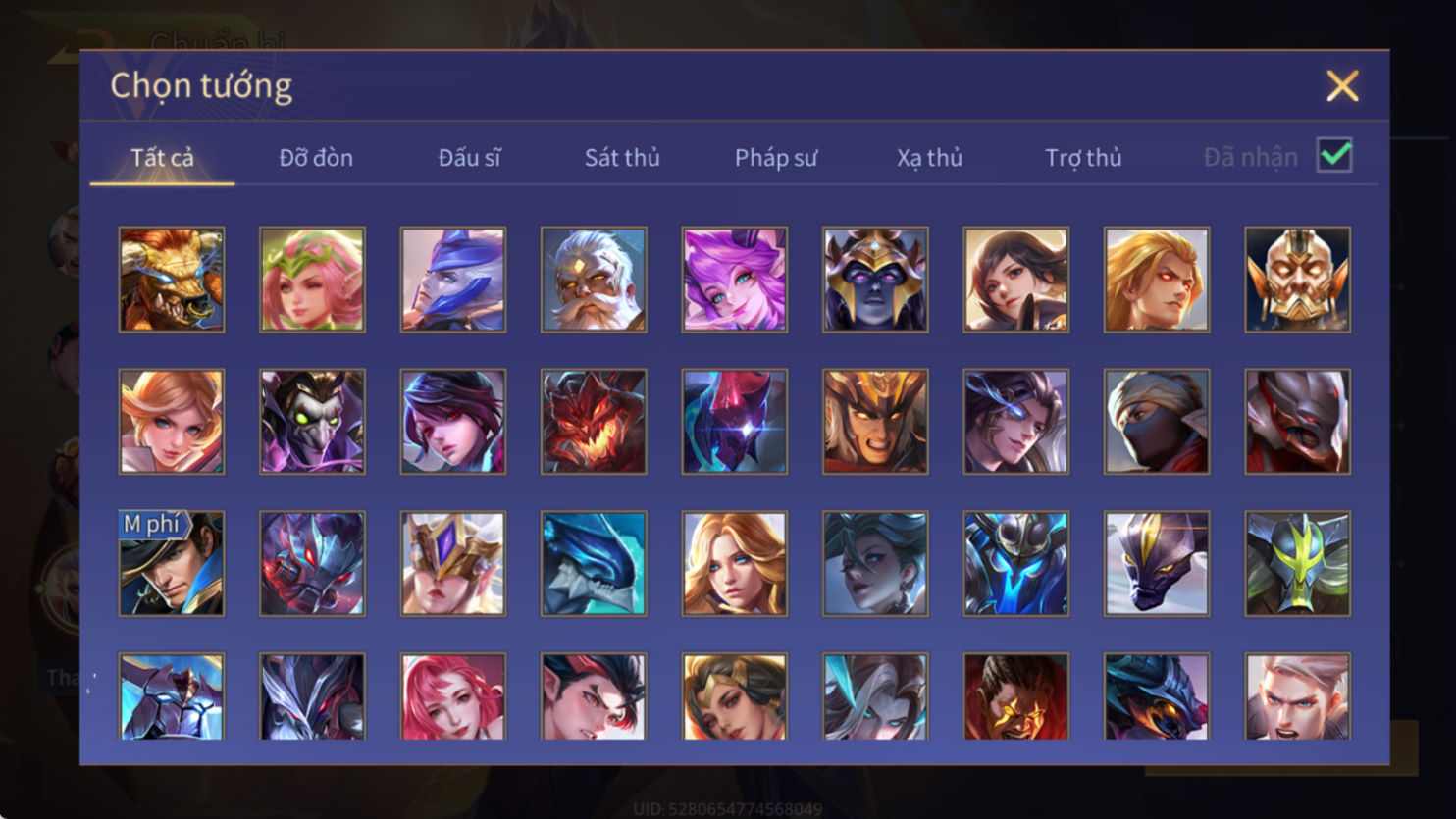Open the Sát thủ tab

pyautogui.click(x=622, y=157)
